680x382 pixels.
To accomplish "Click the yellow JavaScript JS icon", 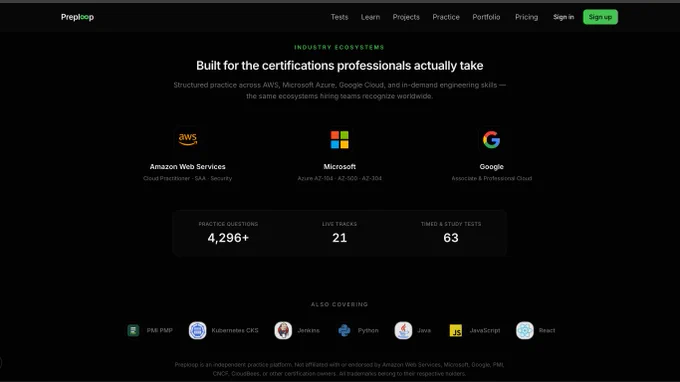I will tap(456, 331).
